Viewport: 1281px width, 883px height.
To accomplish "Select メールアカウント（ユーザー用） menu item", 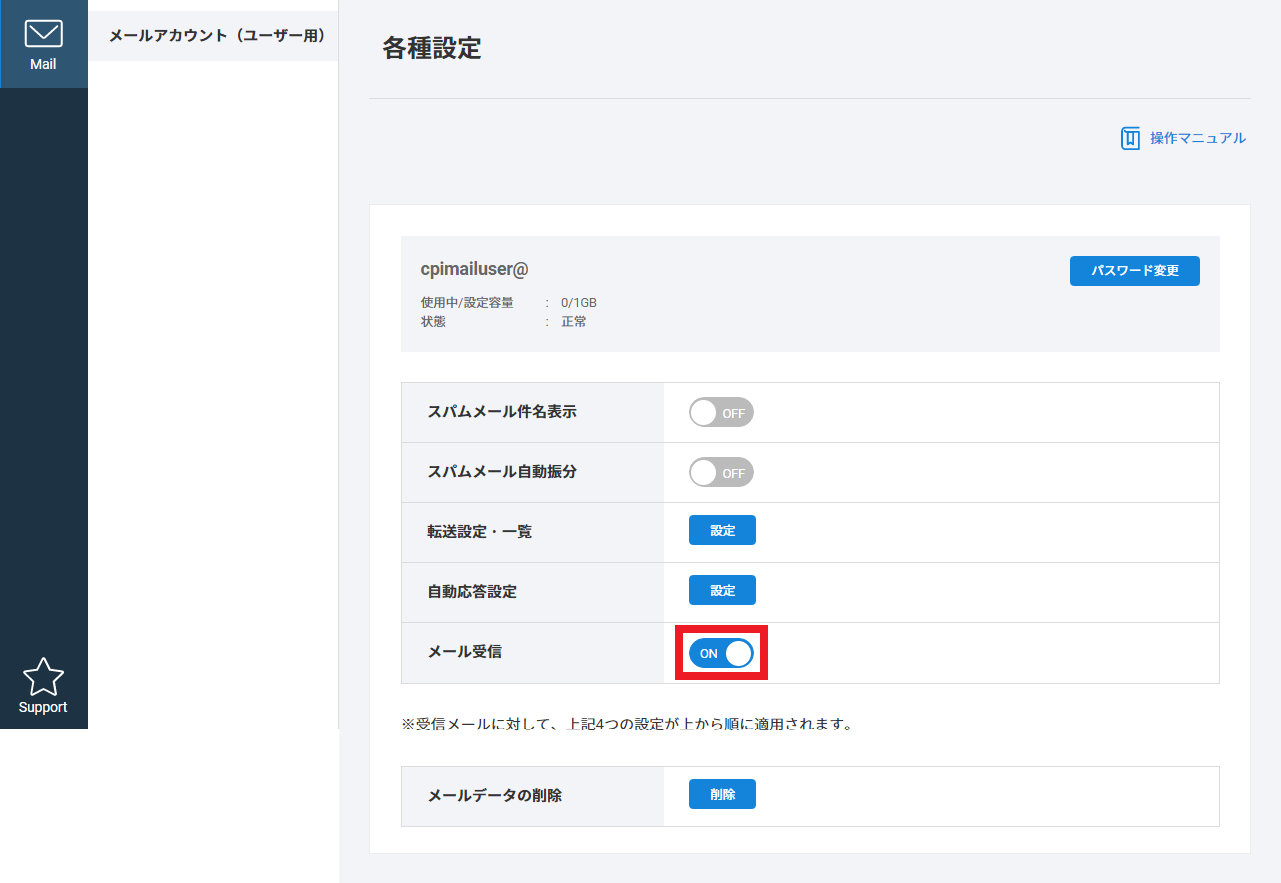I will tap(217, 35).
